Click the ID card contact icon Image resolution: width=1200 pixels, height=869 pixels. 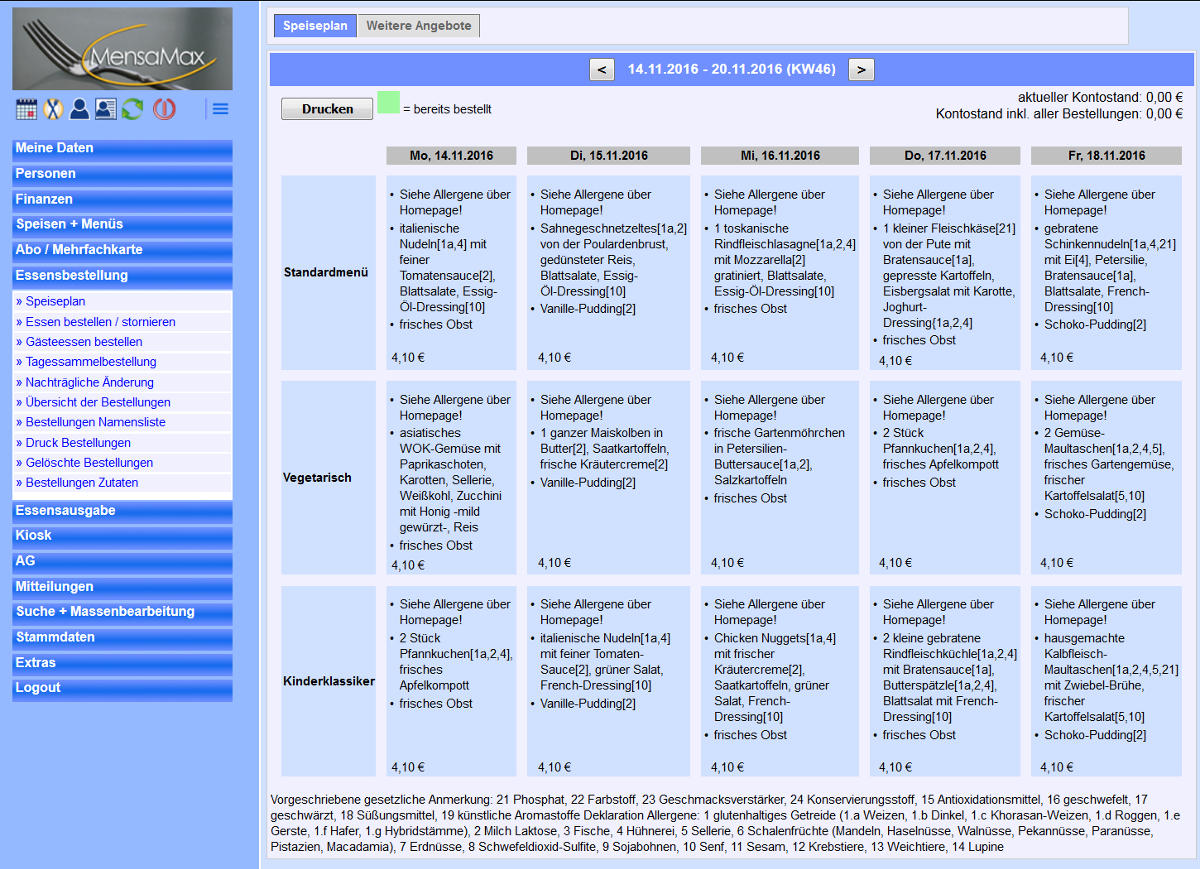(x=106, y=109)
